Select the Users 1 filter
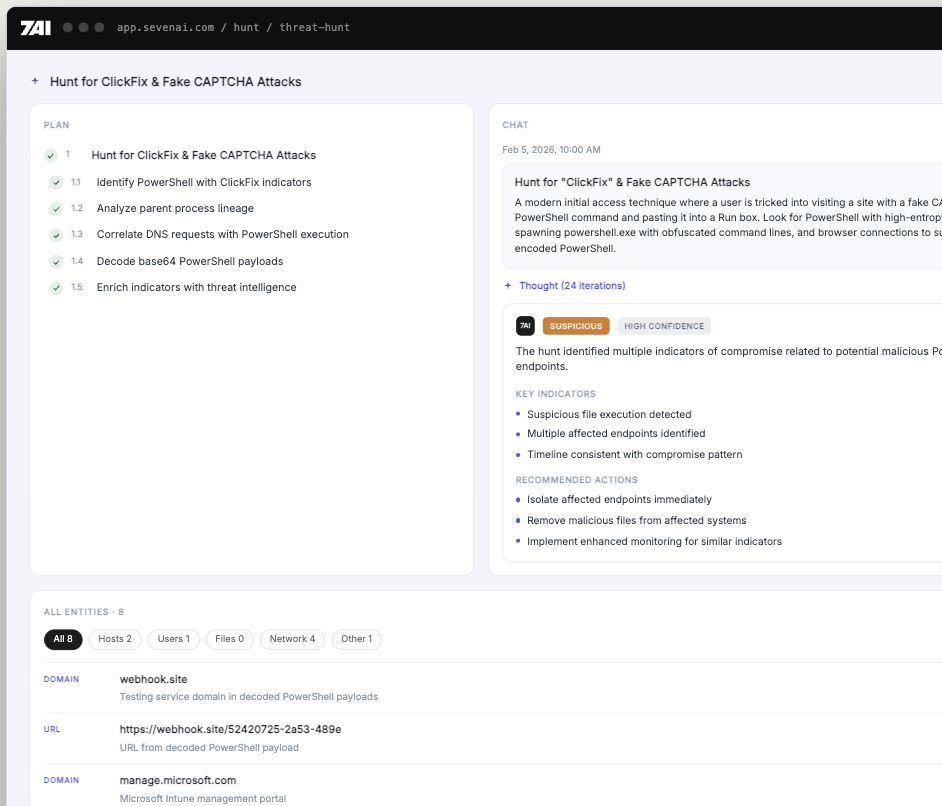Screen dimensions: 942x806 174,639
